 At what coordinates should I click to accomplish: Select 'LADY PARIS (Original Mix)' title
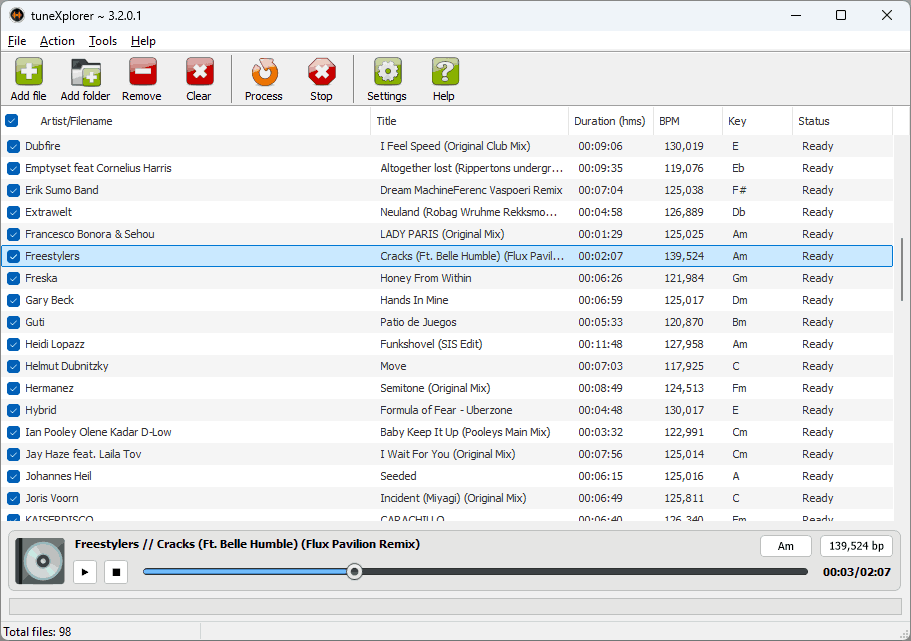pyautogui.click(x=442, y=234)
